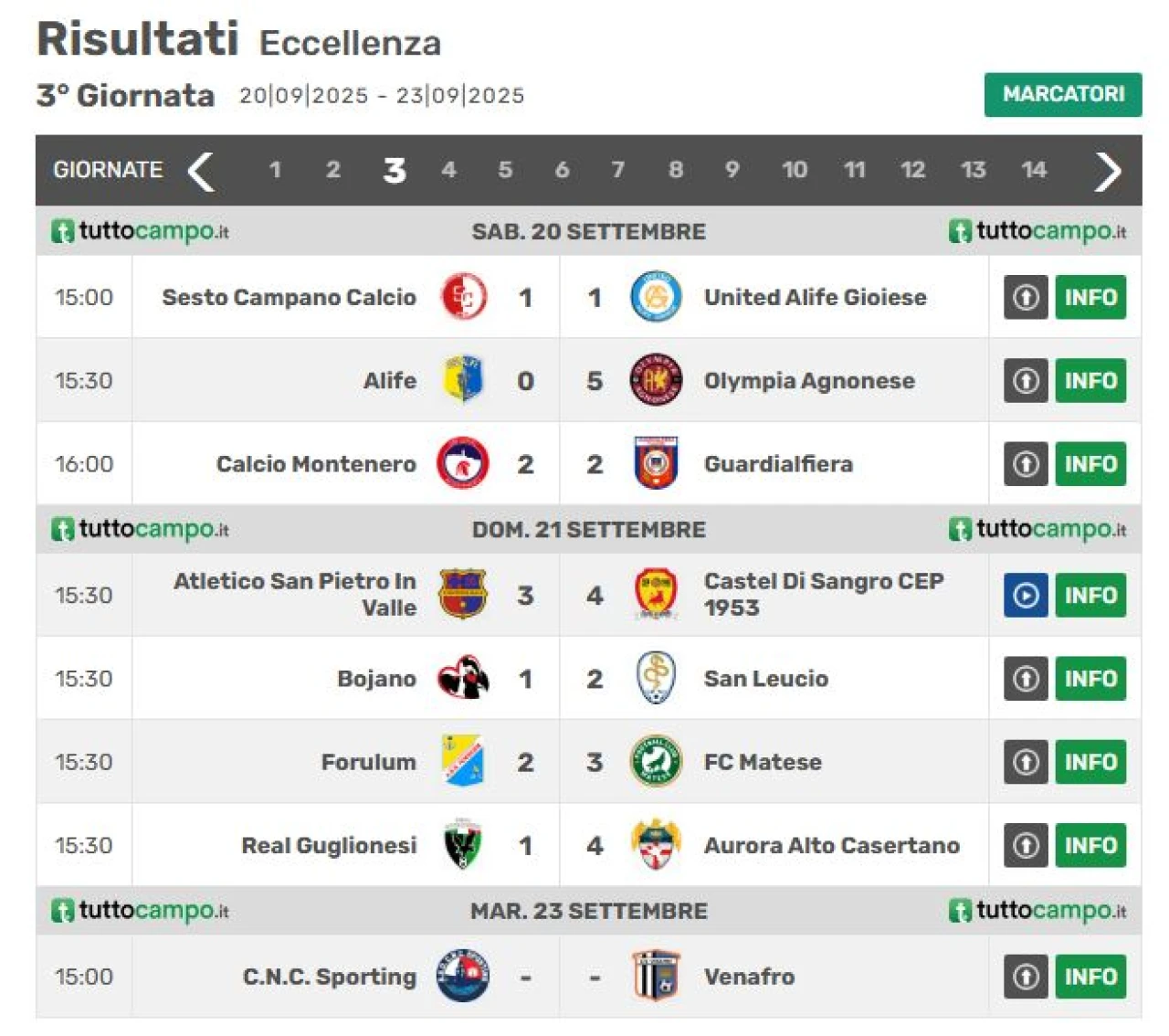Click the tuttocampo.it logo above Saturday matches
Image resolution: width=1169 pixels, height=1036 pixels.
tap(140, 231)
